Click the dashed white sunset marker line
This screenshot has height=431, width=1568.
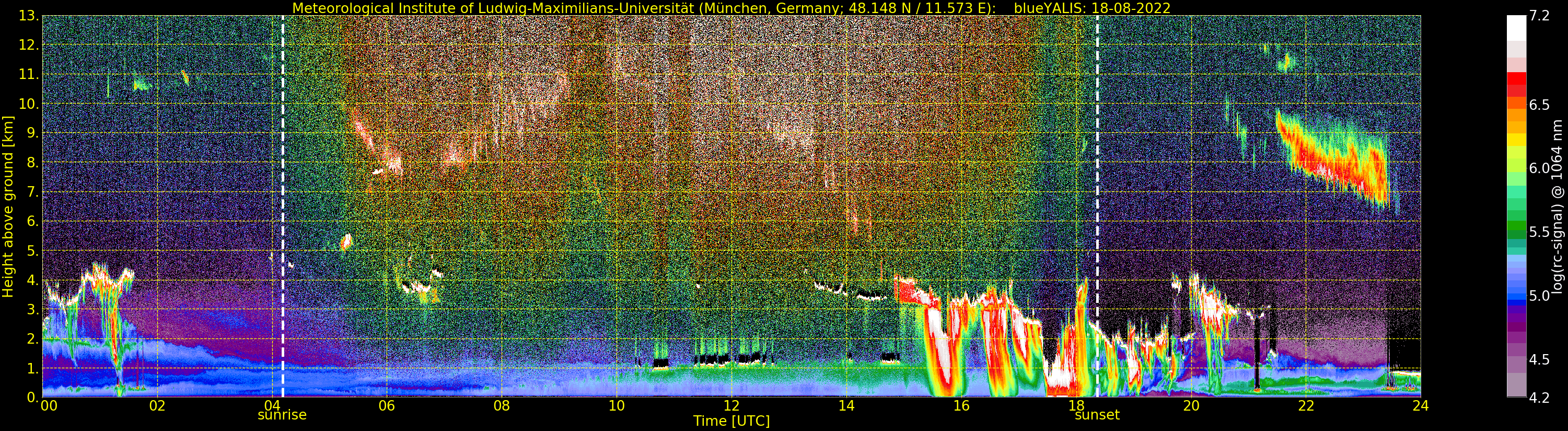tap(1097, 206)
